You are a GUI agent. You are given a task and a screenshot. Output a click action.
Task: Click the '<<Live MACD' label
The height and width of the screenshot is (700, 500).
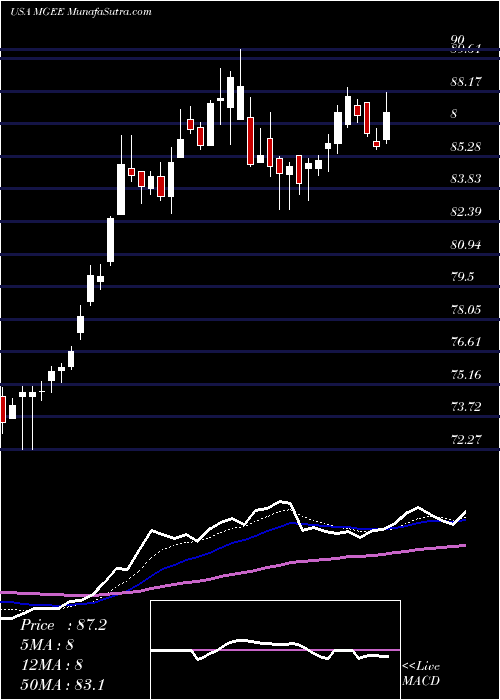tap(421, 674)
